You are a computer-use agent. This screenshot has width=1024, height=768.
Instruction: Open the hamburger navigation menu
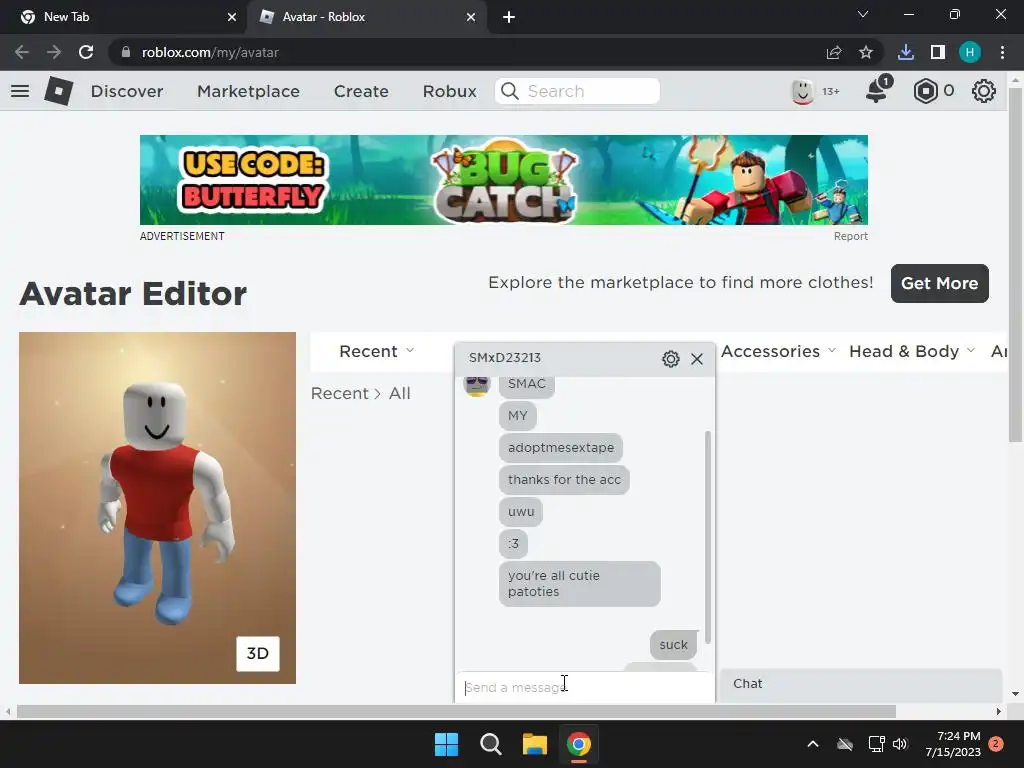(20, 91)
